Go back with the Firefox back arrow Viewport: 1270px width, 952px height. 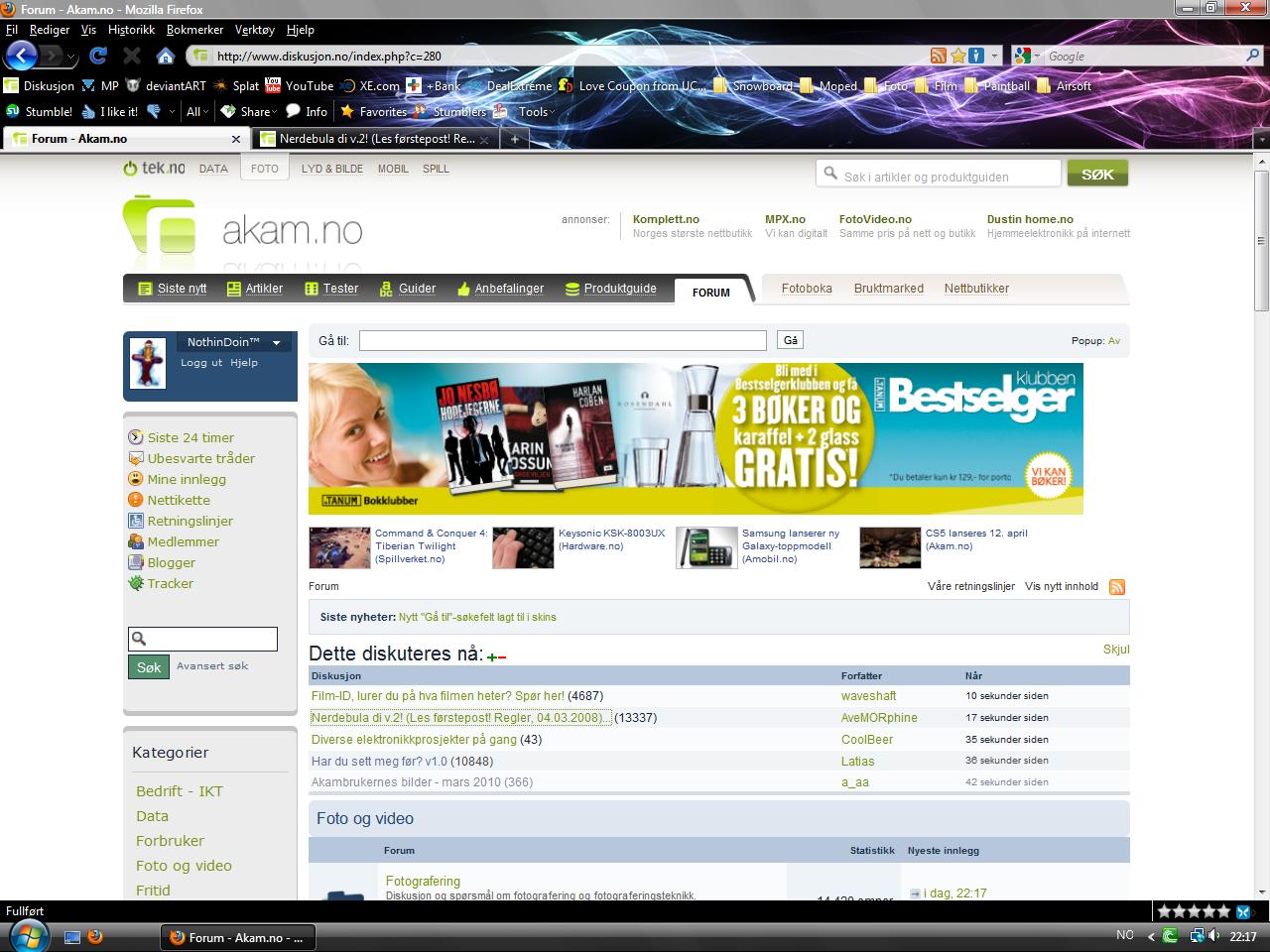(x=22, y=55)
